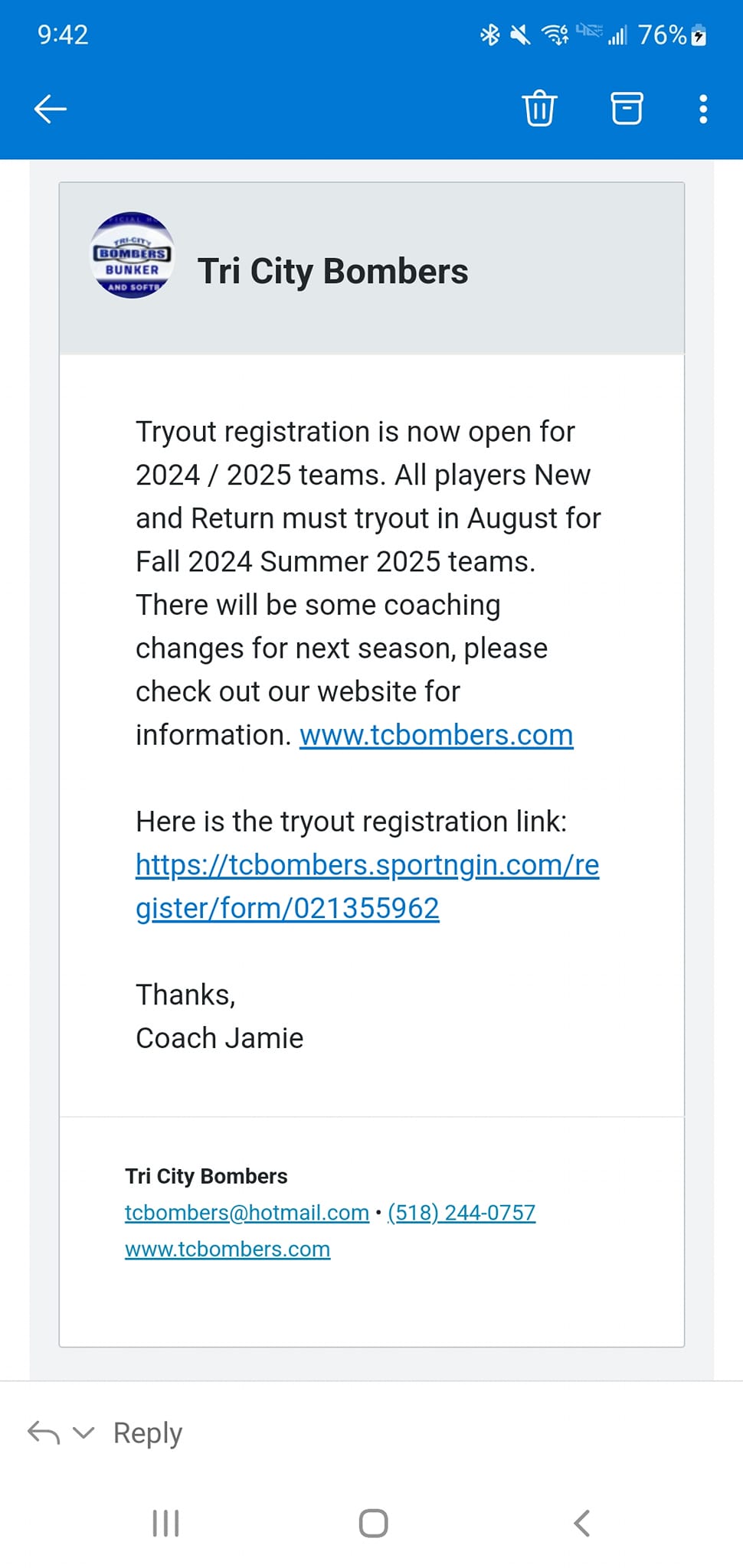Archive the Tri City Bombers email
Image resolution: width=743 pixels, height=1568 pixels.
coord(627,108)
